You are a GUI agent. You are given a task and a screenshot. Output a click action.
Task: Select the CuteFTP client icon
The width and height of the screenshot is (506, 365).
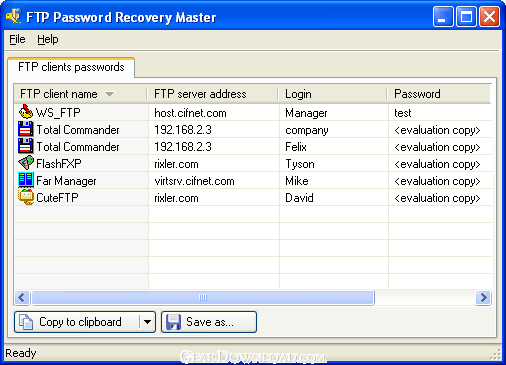[x=26, y=197]
